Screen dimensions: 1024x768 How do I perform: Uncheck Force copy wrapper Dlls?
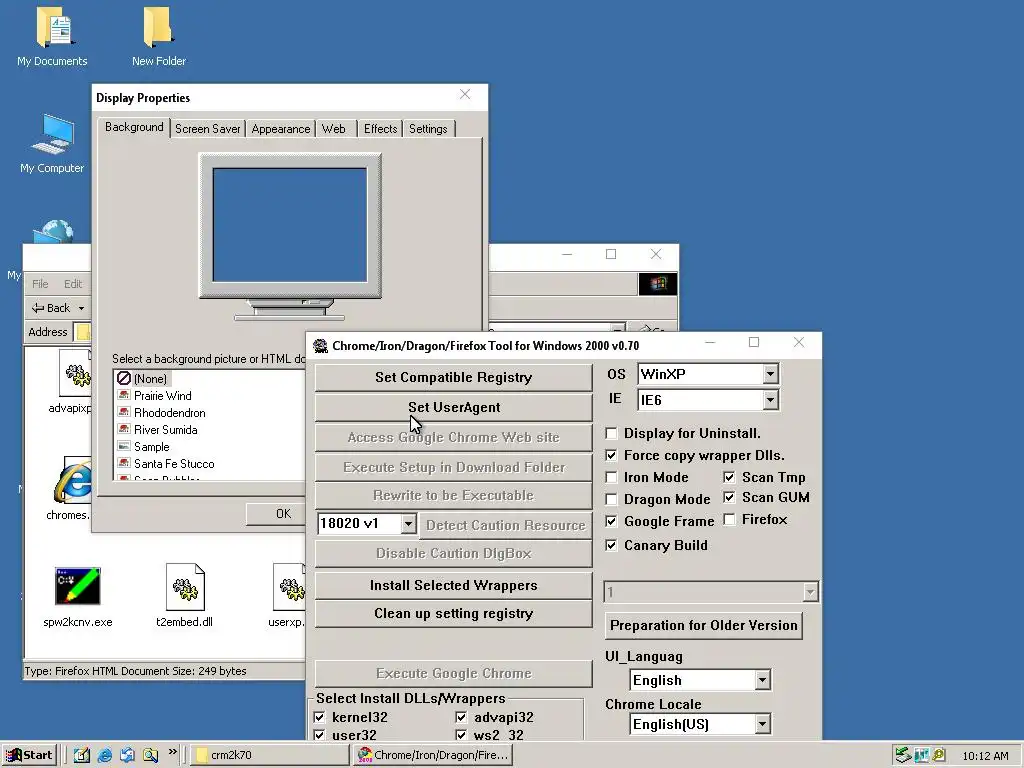pos(611,455)
